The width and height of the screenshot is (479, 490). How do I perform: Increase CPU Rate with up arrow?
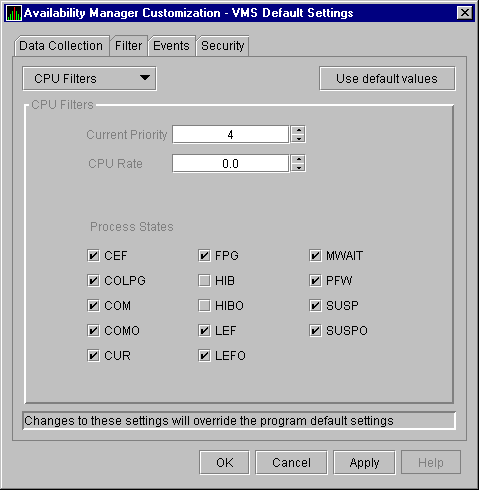[298, 159]
